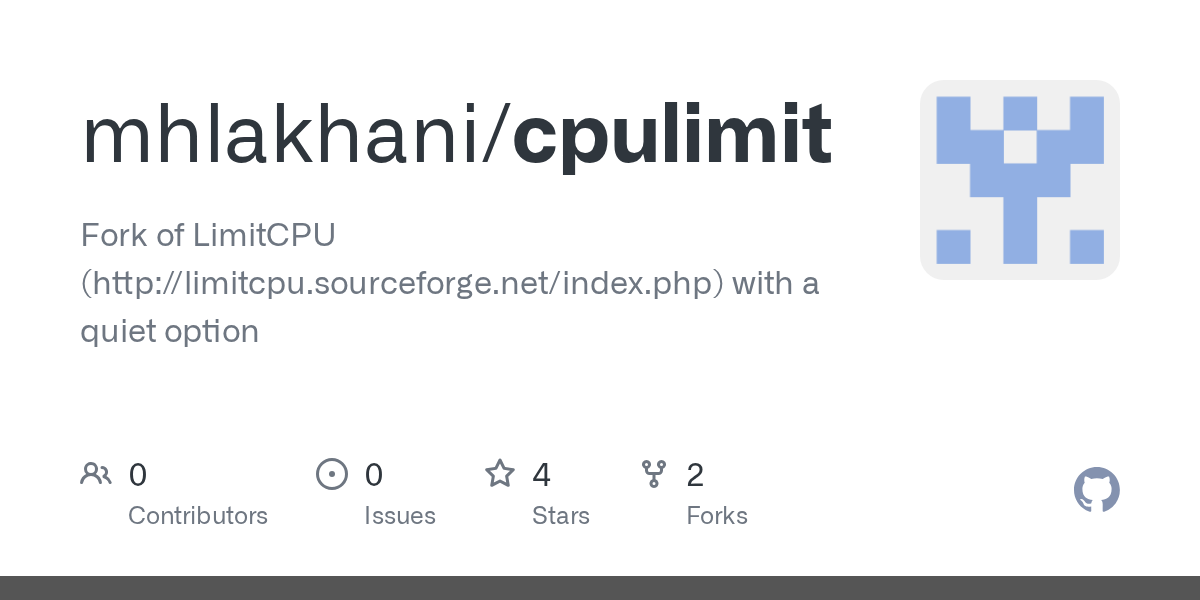Click the Issues circle-dot icon

(332, 474)
